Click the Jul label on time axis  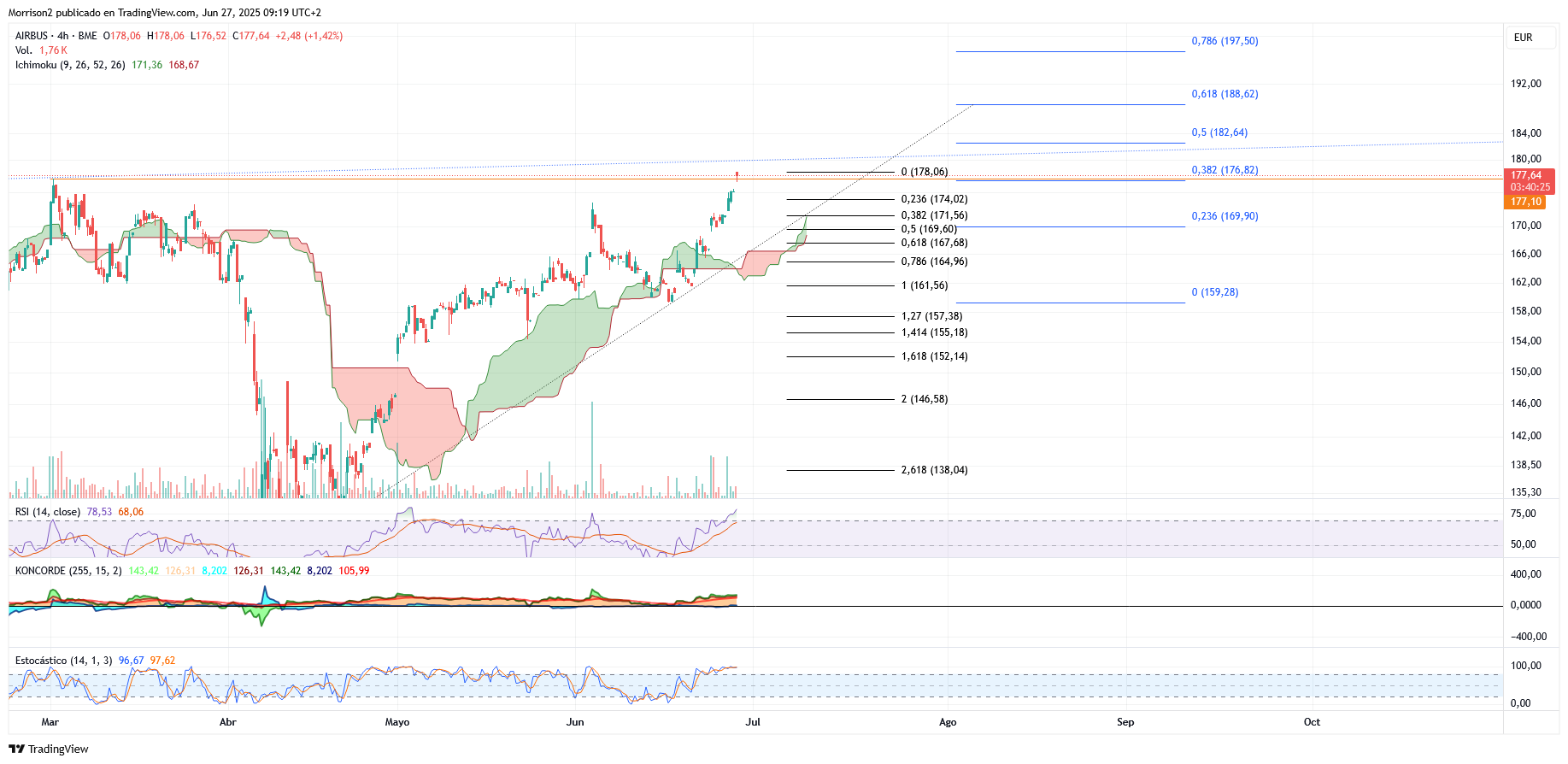point(753,722)
